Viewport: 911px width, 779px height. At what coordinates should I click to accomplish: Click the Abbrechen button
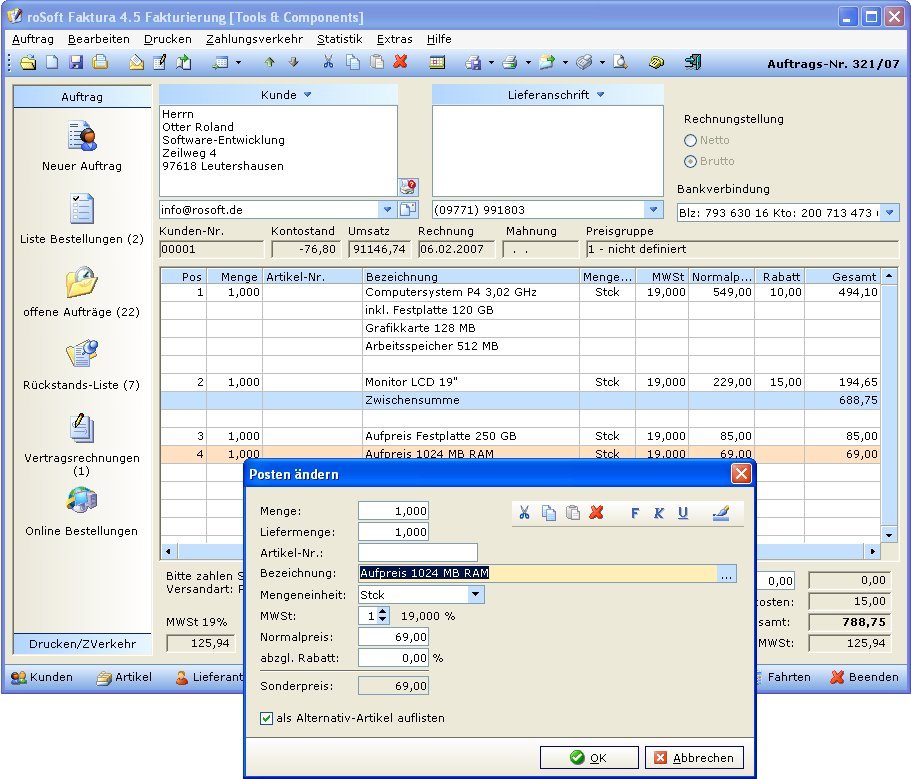[x=694, y=757]
